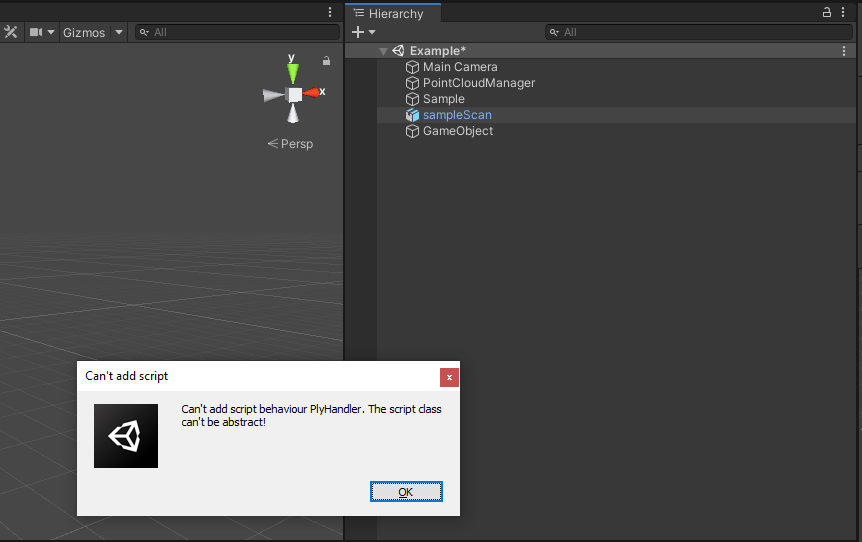Focus the Hierarchy search field

(699, 32)
